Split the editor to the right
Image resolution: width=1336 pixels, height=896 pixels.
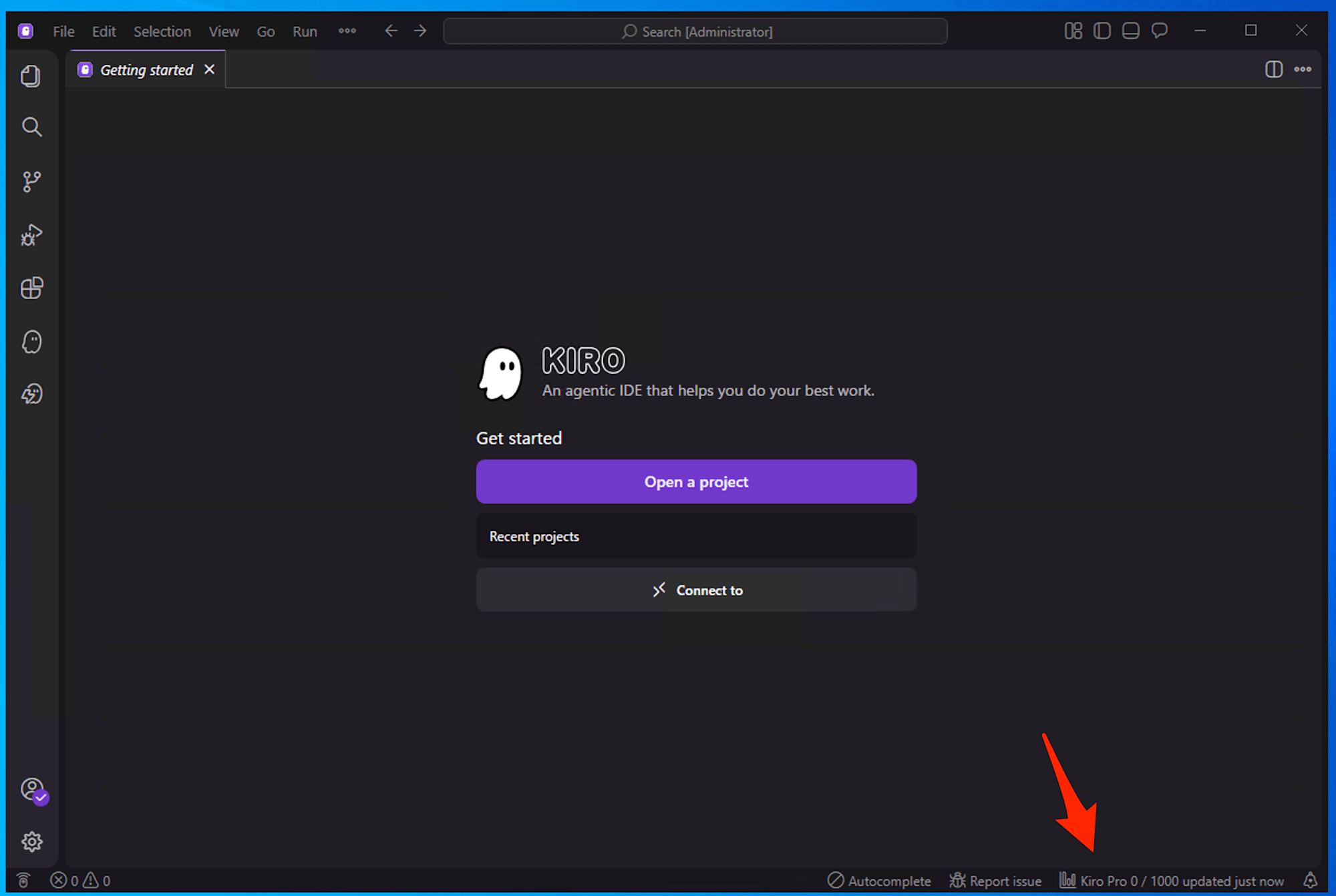(x=1274, y=69)
